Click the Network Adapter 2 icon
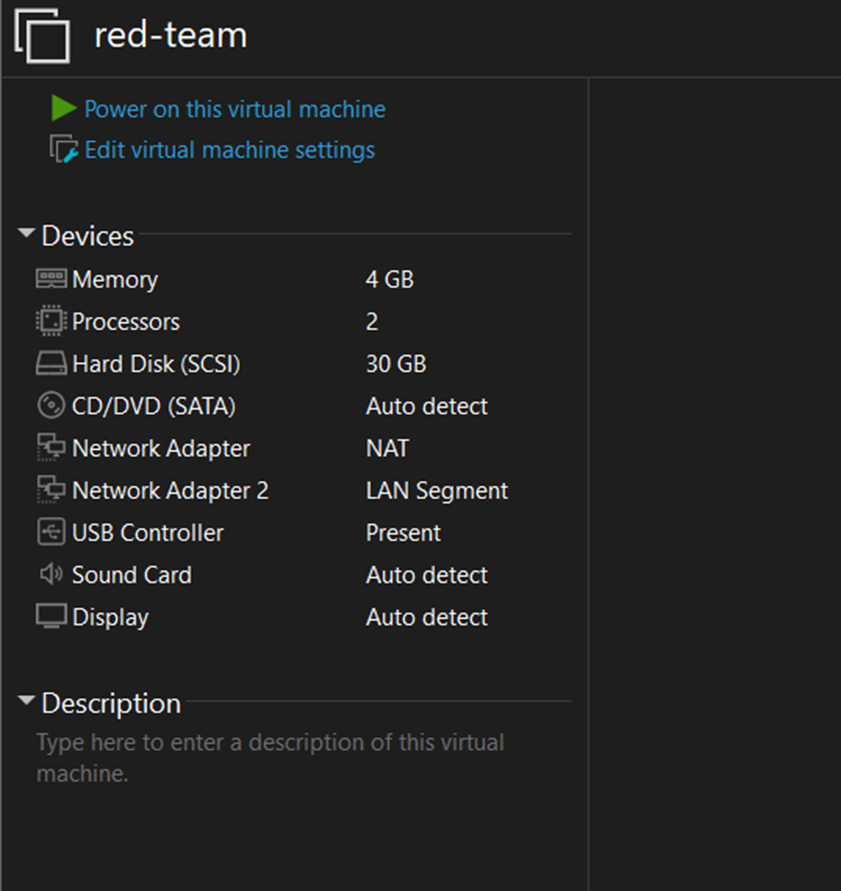The height and width of the screenshot is (891, 841). click(51, 490)
